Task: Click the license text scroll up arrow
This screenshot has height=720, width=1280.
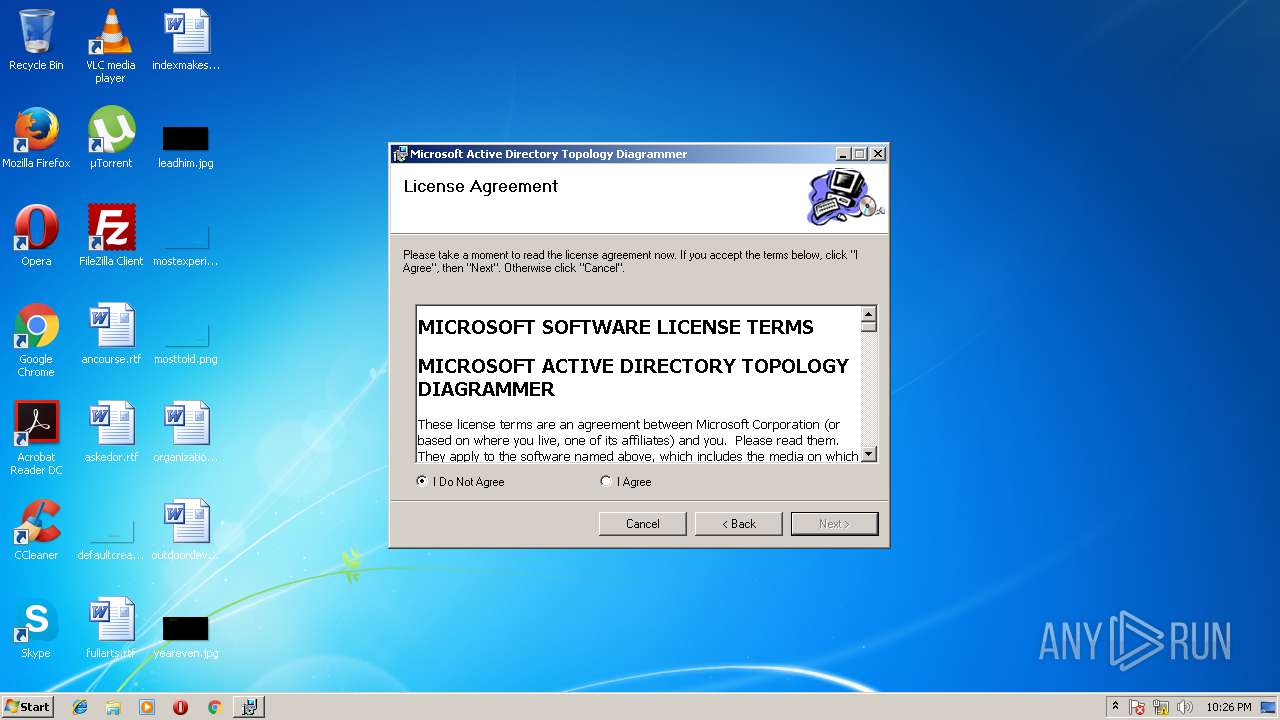Action: click(x=869, y=314)
